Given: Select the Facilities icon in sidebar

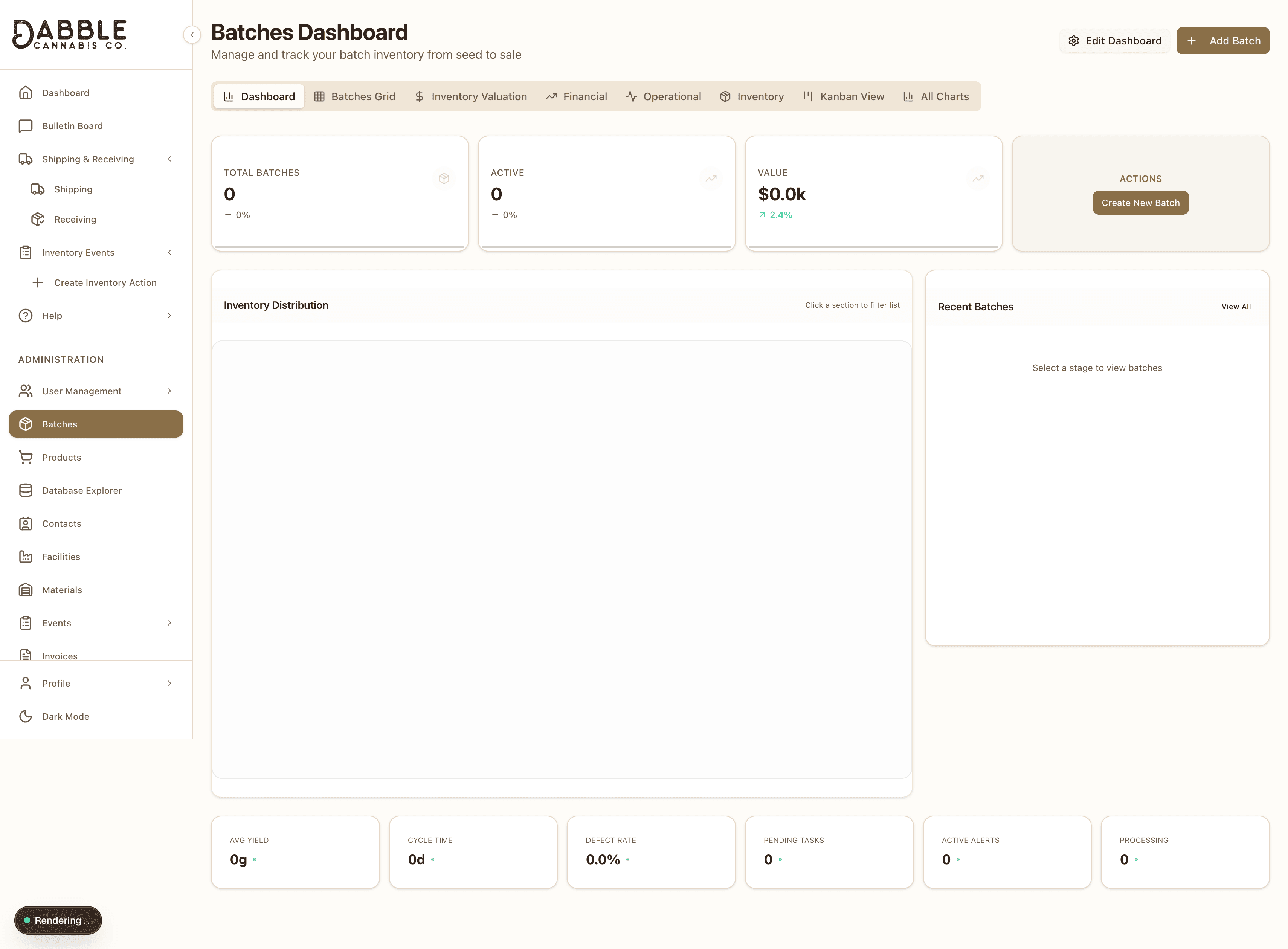Looking at the screenshot, I should [25, 556].
